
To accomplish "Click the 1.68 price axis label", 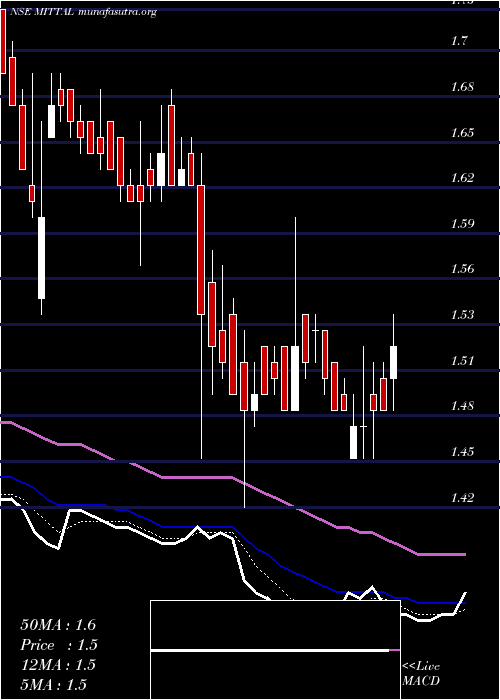I will coord(462,87).
